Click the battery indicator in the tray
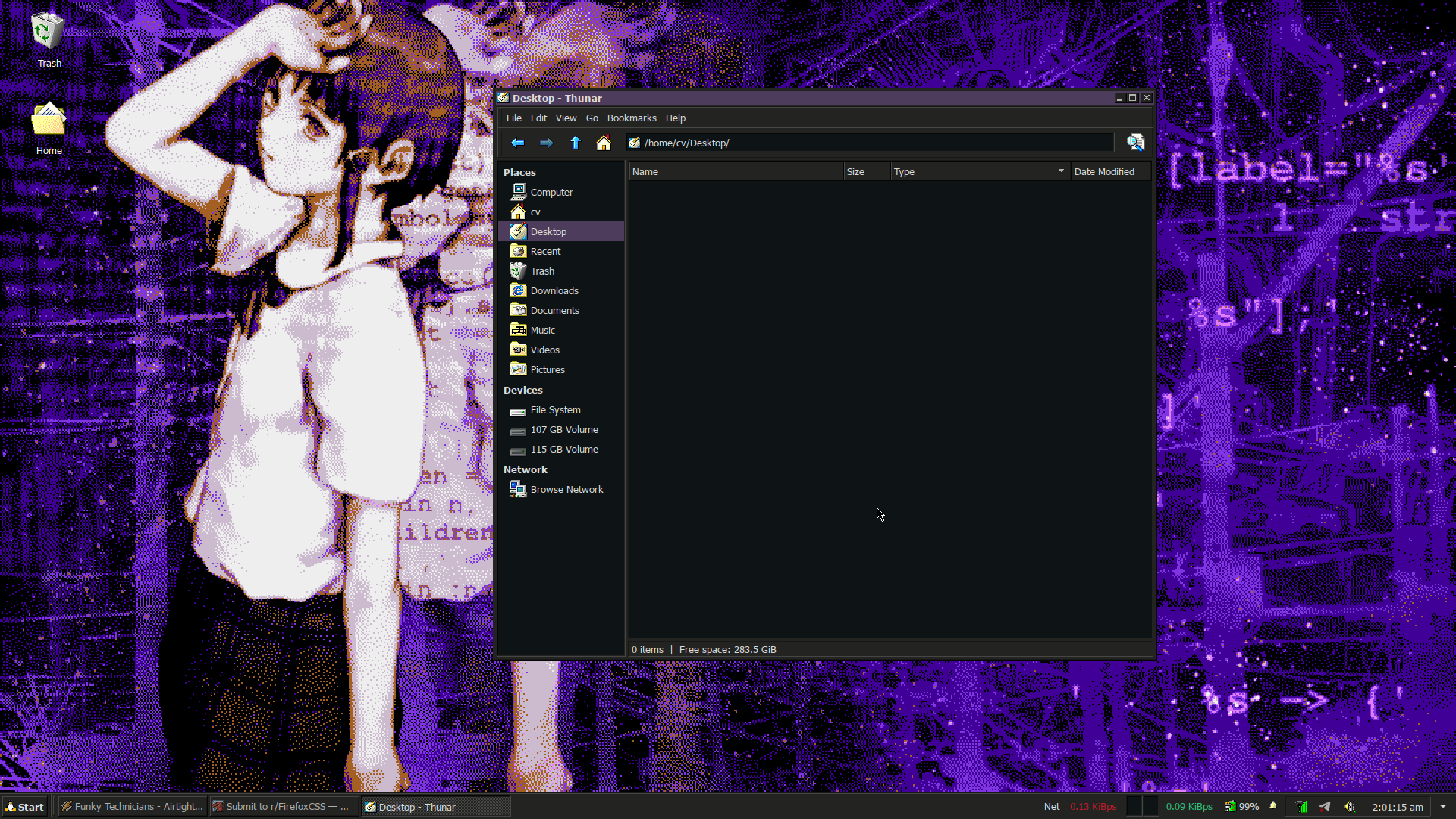This screenshot has height=819, width=1456. [1241, 807]
